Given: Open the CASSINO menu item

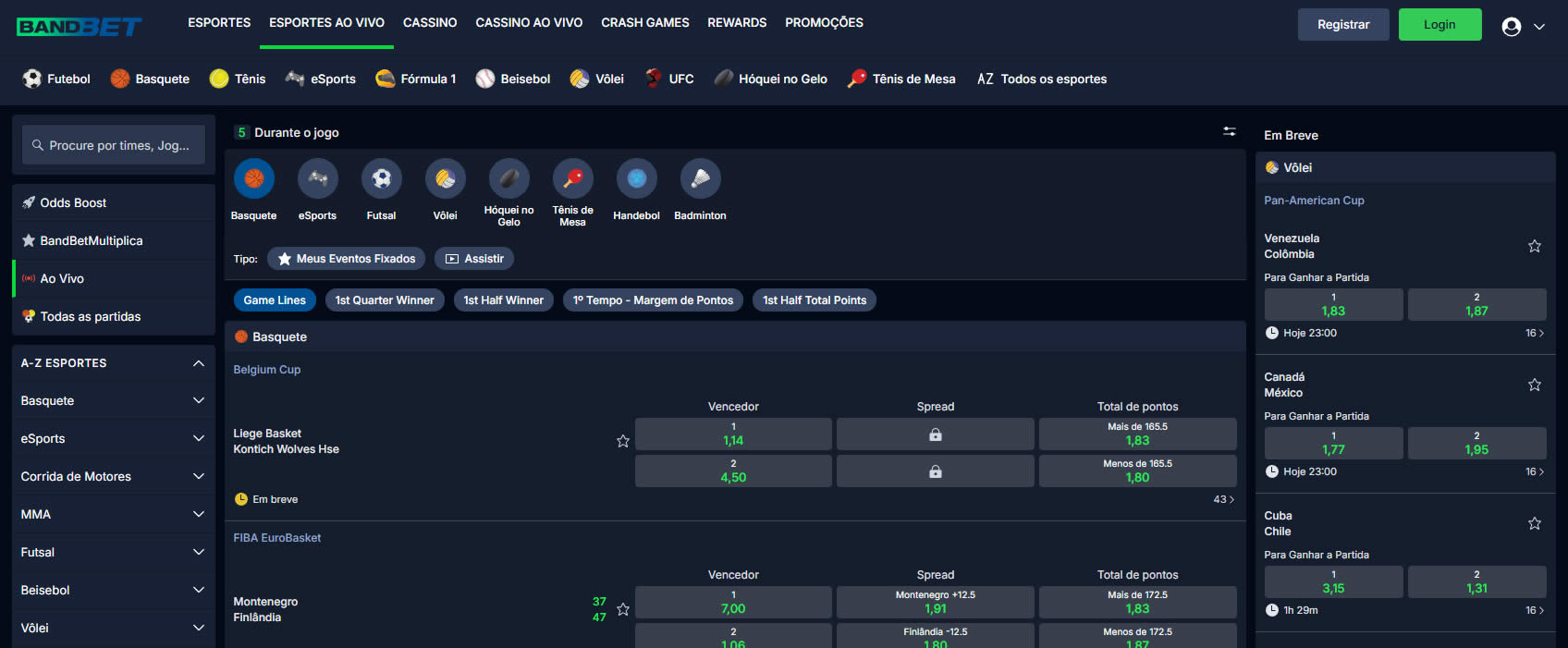Looking at the screenshot, I should [x=430, y=22].
